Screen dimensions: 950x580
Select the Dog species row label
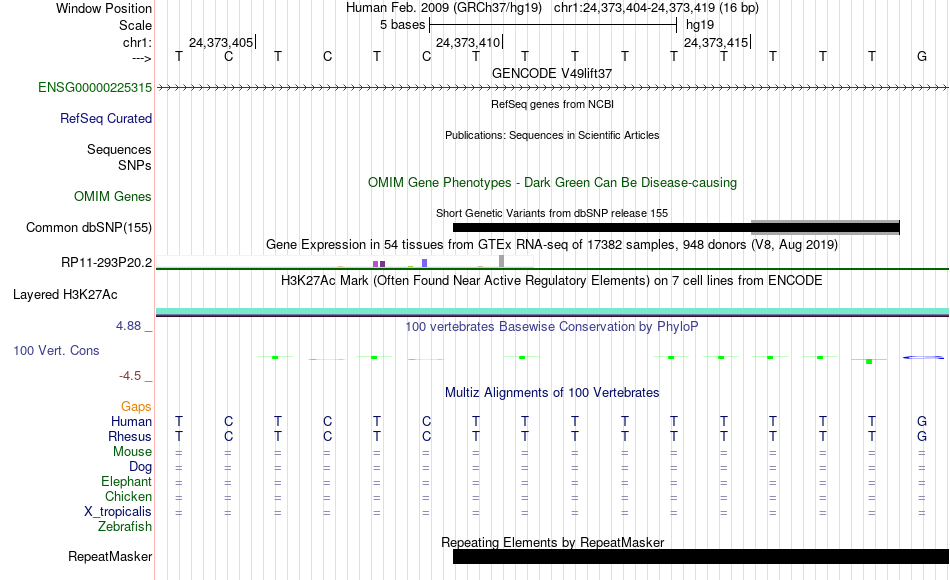pyautogui.click(x=141, y=467)
